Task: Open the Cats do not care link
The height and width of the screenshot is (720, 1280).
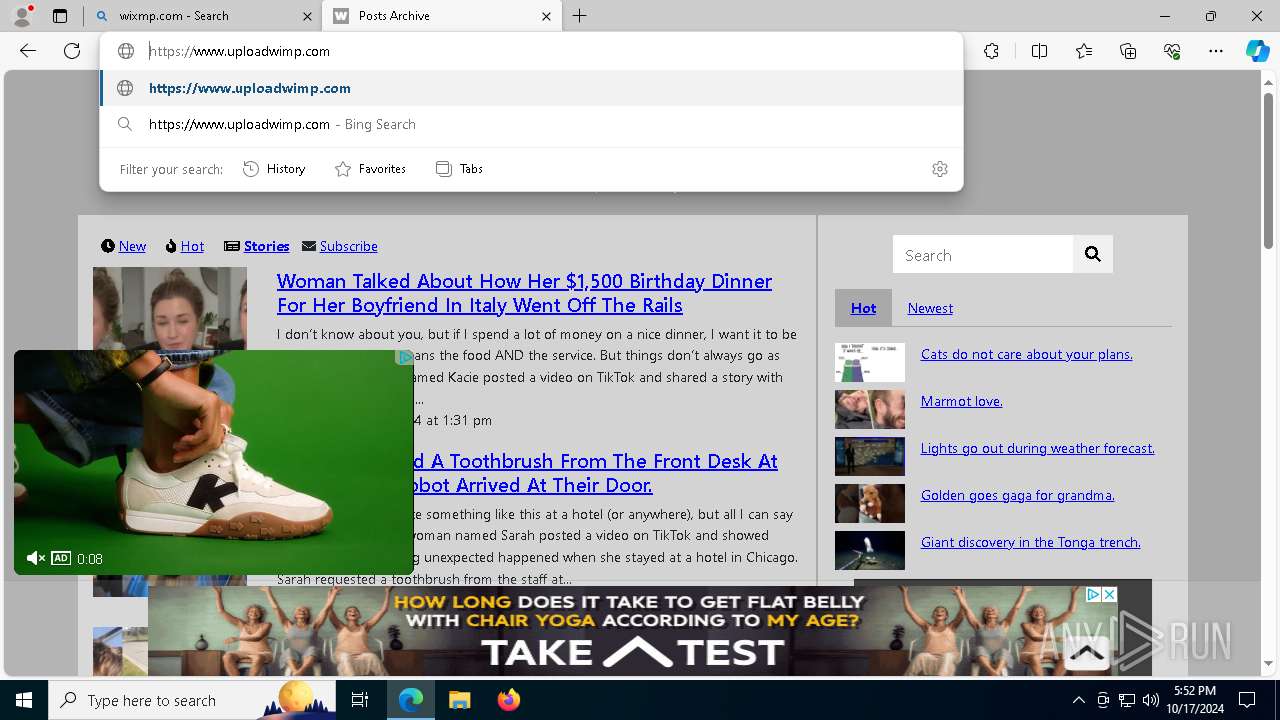Action: (1026, 354)
